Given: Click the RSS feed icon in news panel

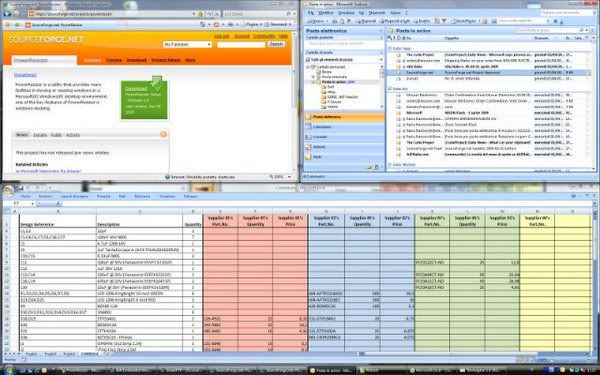Looking at the screenshot, I should (163, 134).
